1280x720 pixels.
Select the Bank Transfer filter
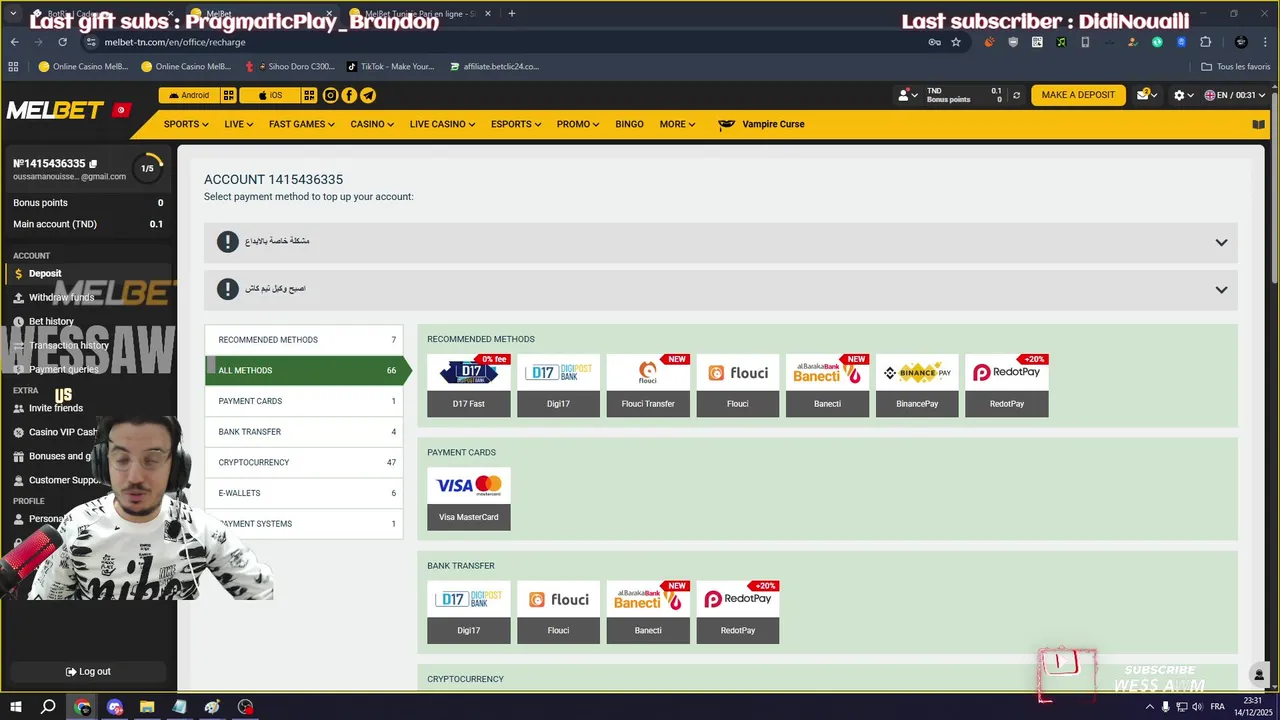[x=304, y=432]
